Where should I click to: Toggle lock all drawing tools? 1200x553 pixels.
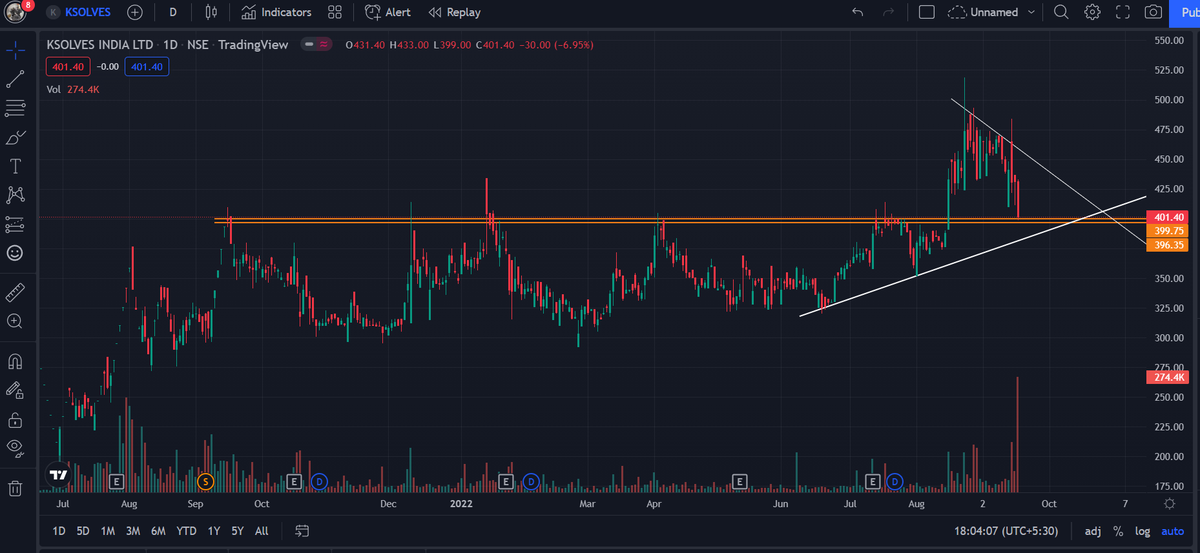[15, 419]
